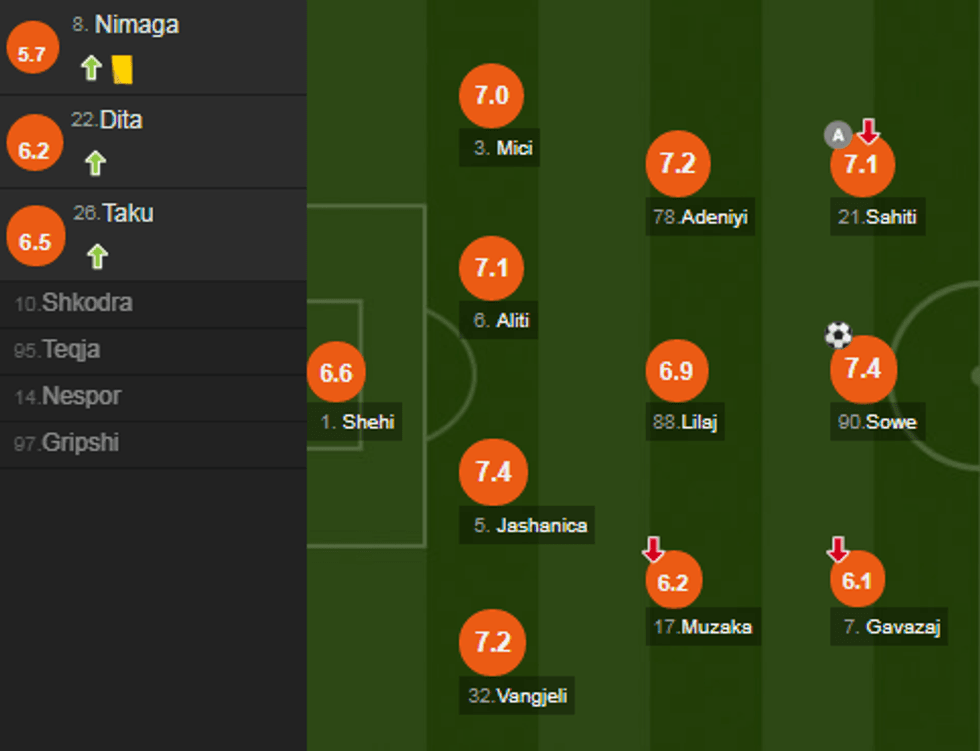Click Sowe's 7.4 rating circle
The width and height of the screenshot is (980, 751).
[x=863, y=369]
